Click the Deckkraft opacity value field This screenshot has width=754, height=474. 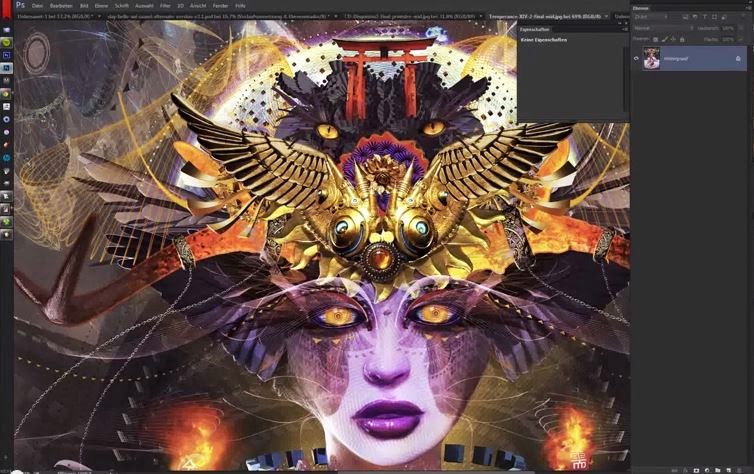coord(727,28)
